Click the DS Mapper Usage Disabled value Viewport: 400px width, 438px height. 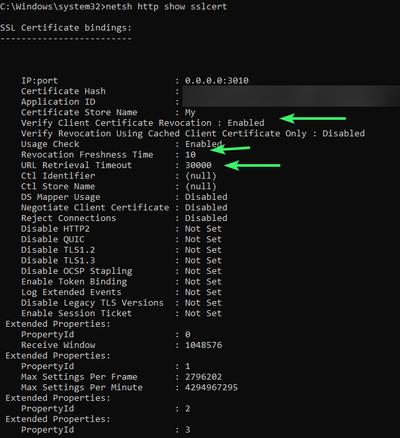coord(206,197)
